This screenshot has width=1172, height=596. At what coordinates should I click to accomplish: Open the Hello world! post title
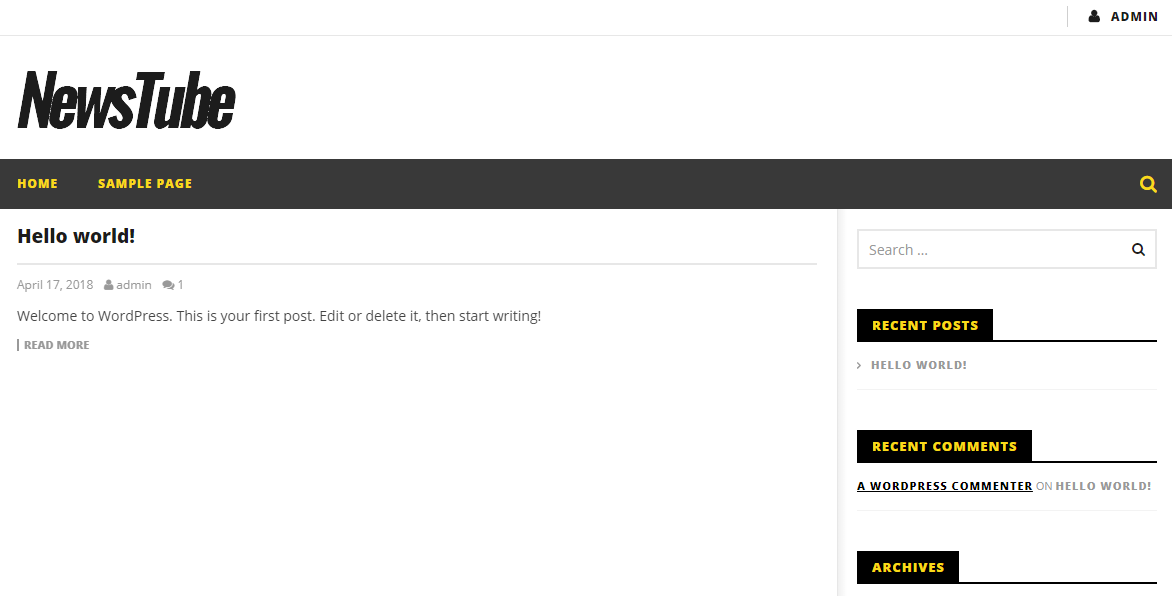(x=76, y=236)
